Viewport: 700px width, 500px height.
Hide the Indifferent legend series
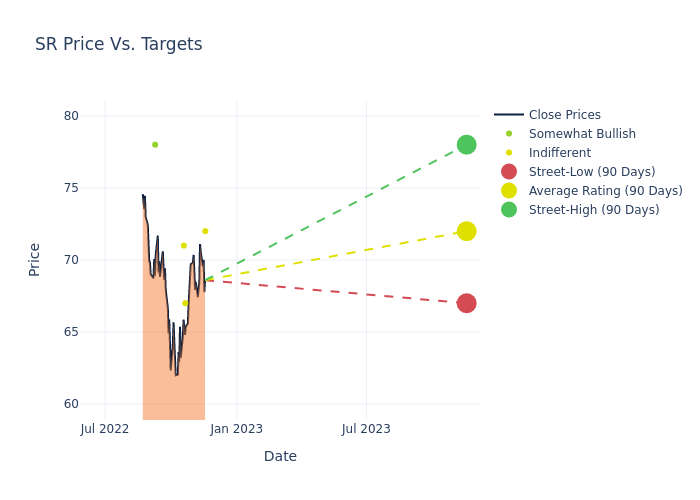click(559, 153)
